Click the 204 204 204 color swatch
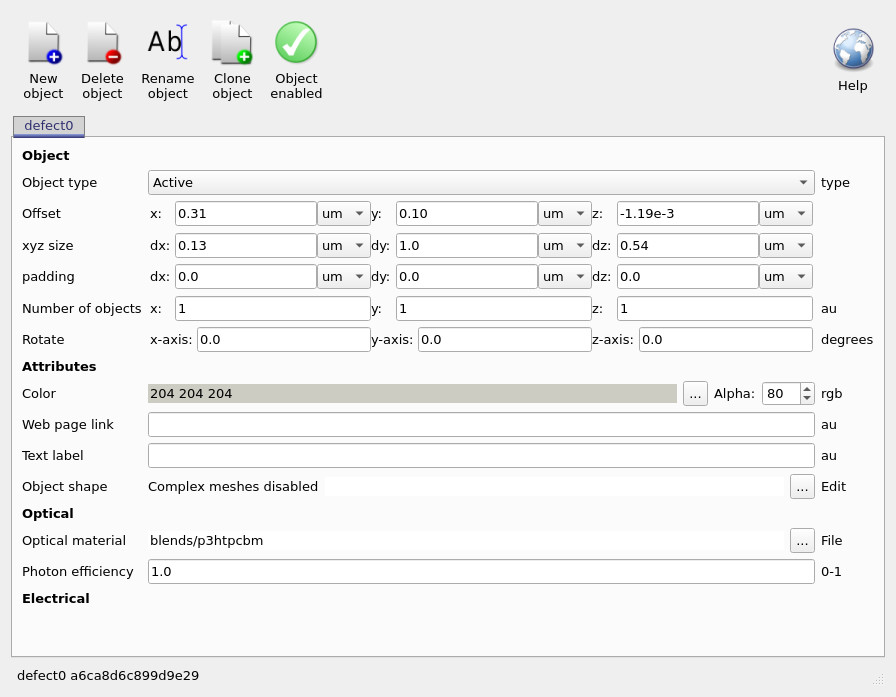This screenshot has height=697, width=896. click(x=411, y=393)
